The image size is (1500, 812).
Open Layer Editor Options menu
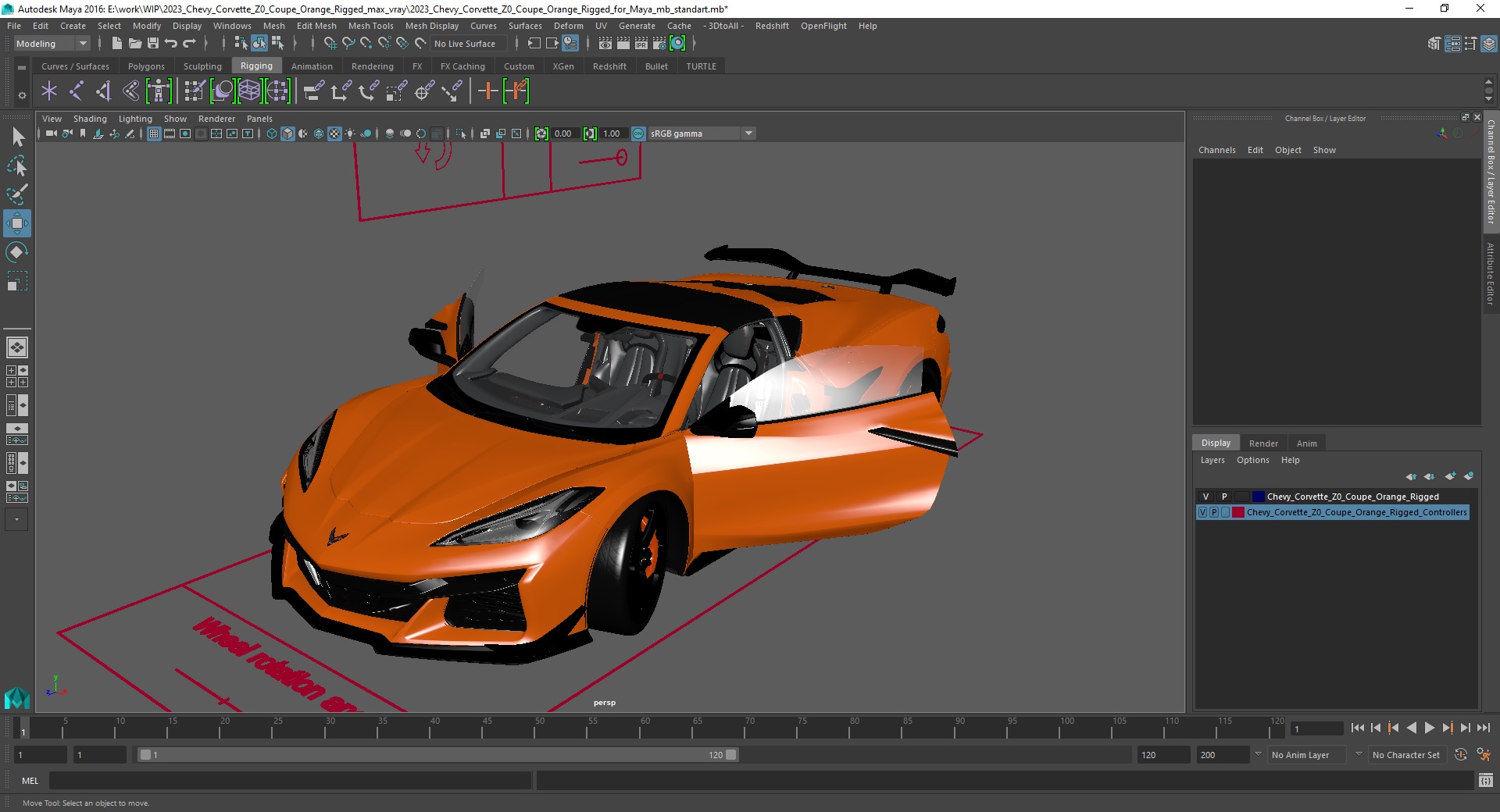click(x=1252, y=460)
